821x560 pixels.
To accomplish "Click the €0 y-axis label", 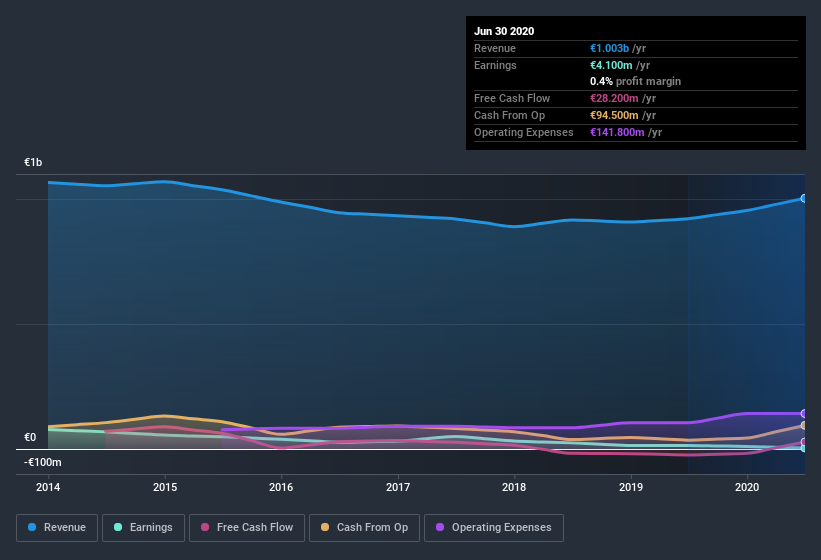I will pos(30,437).
